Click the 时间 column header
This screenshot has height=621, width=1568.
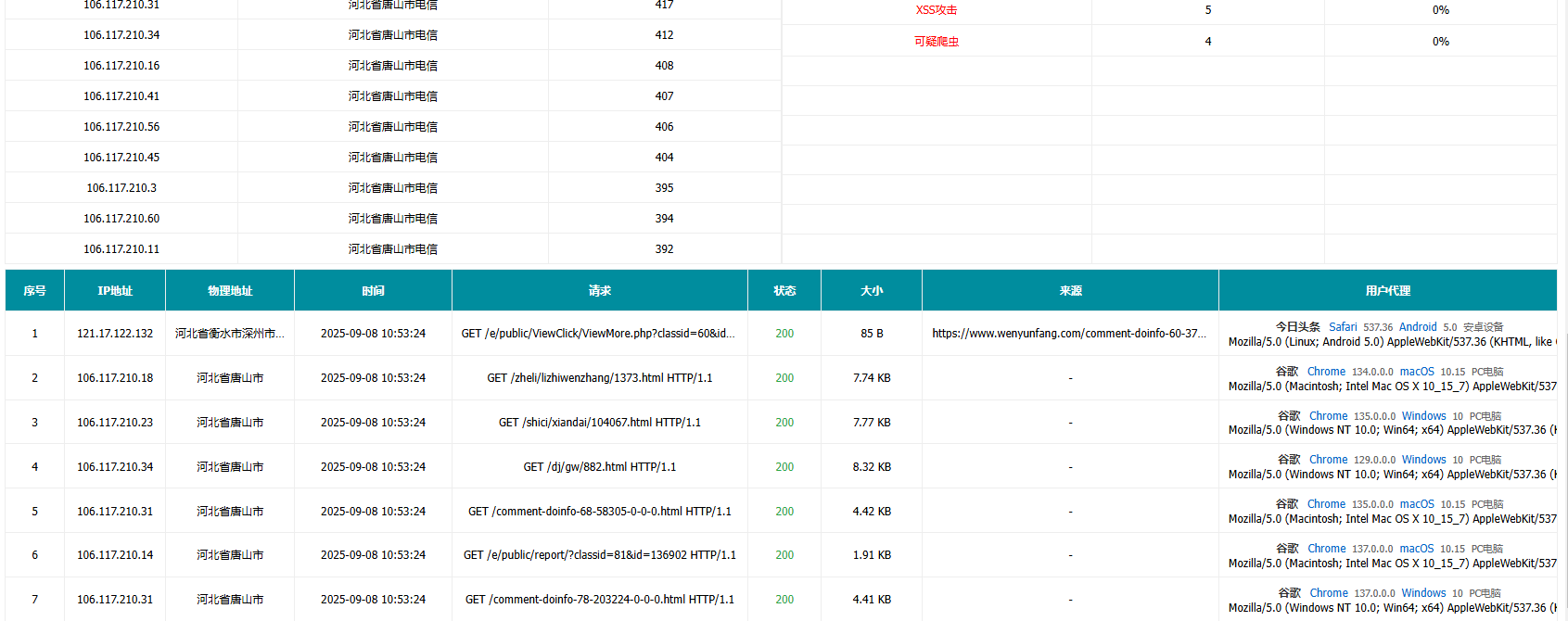tap(373, 290)
